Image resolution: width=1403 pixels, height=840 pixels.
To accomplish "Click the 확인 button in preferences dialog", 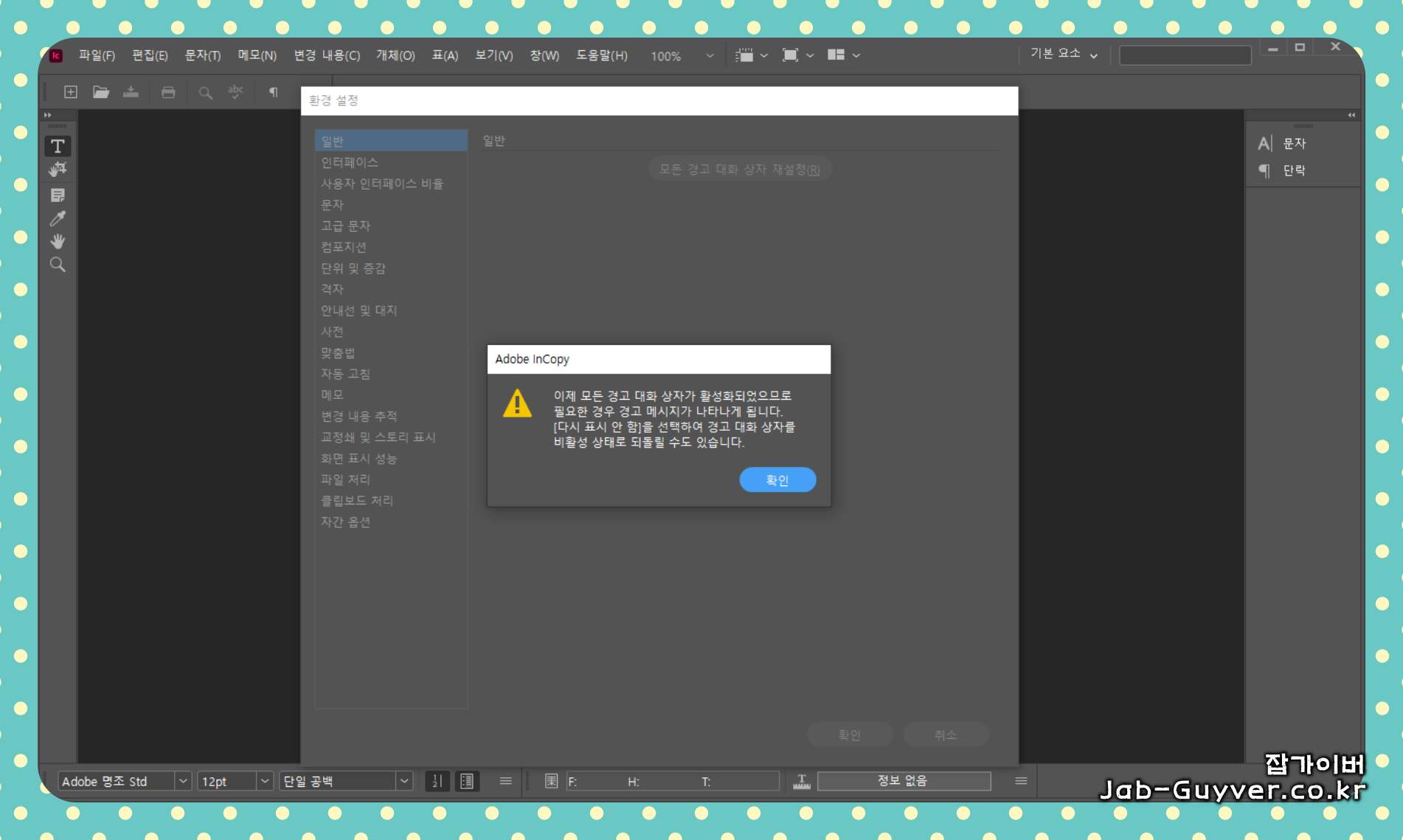I will (x=850, y=735).
